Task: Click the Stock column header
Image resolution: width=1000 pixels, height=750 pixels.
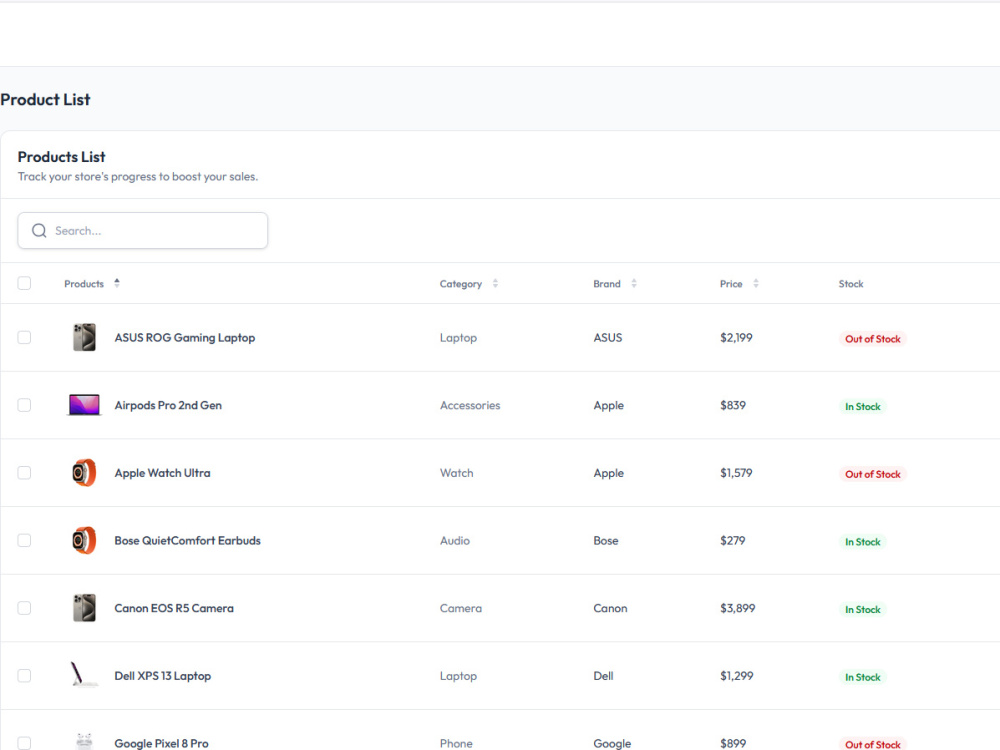Action: (x=851, y=284)
